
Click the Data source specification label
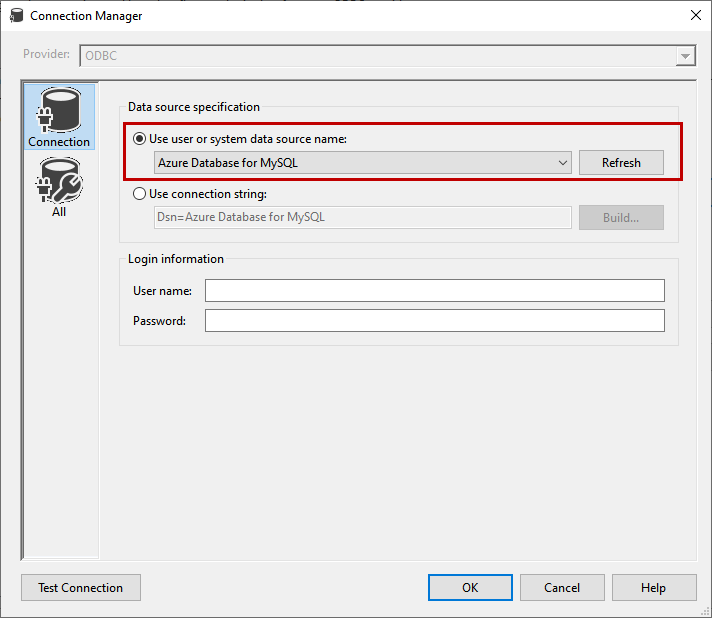click(194, 107)
